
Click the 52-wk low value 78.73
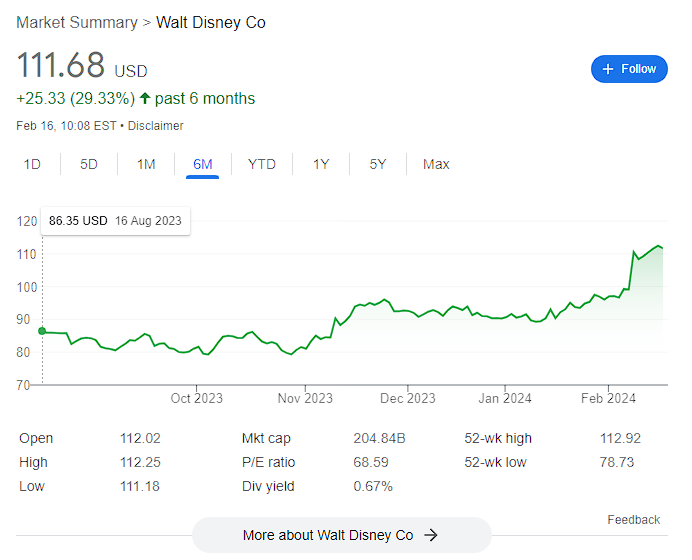617,462
